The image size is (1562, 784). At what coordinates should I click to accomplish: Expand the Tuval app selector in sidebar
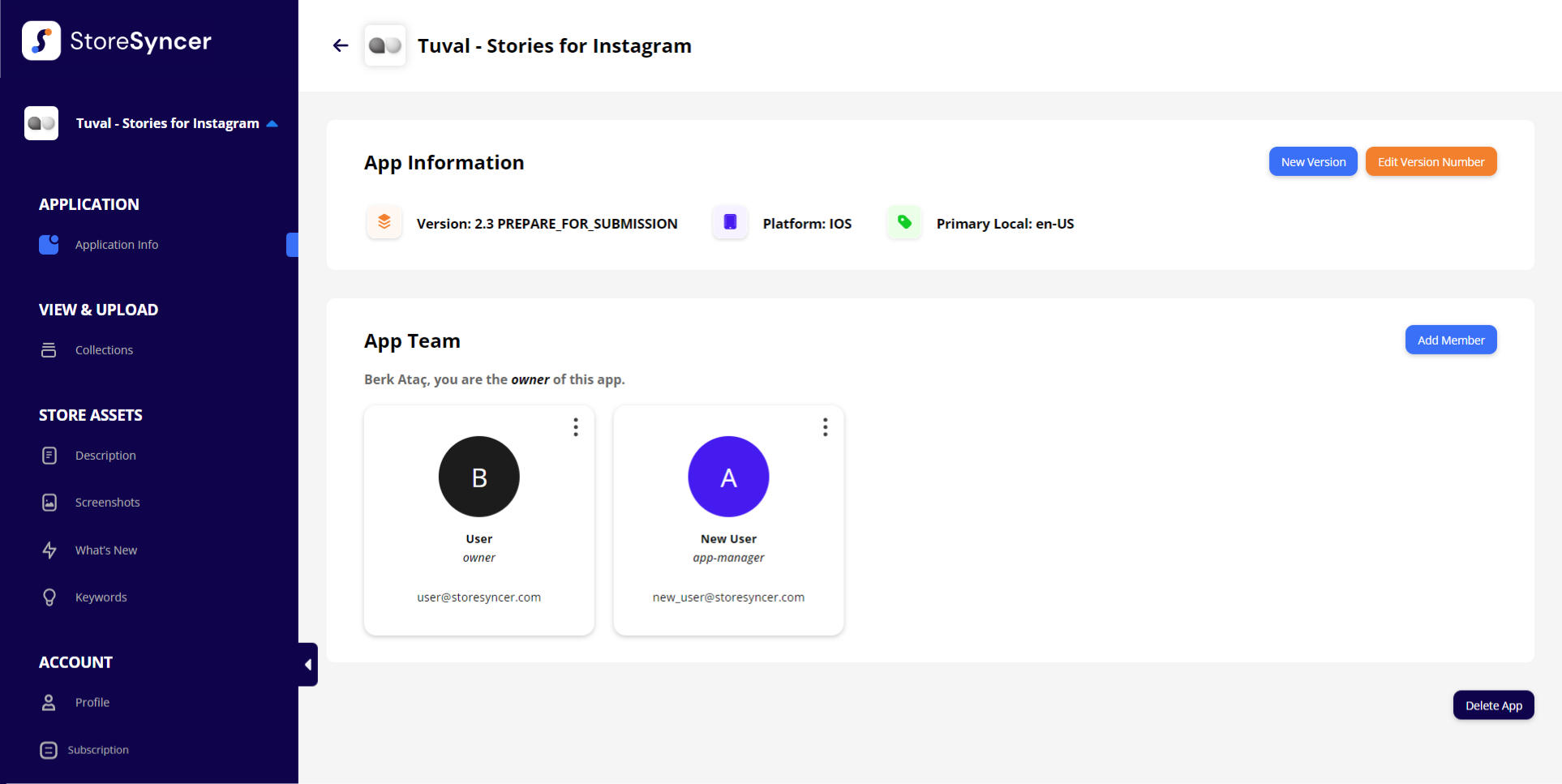pyautogui.click(x=272, y=124)
